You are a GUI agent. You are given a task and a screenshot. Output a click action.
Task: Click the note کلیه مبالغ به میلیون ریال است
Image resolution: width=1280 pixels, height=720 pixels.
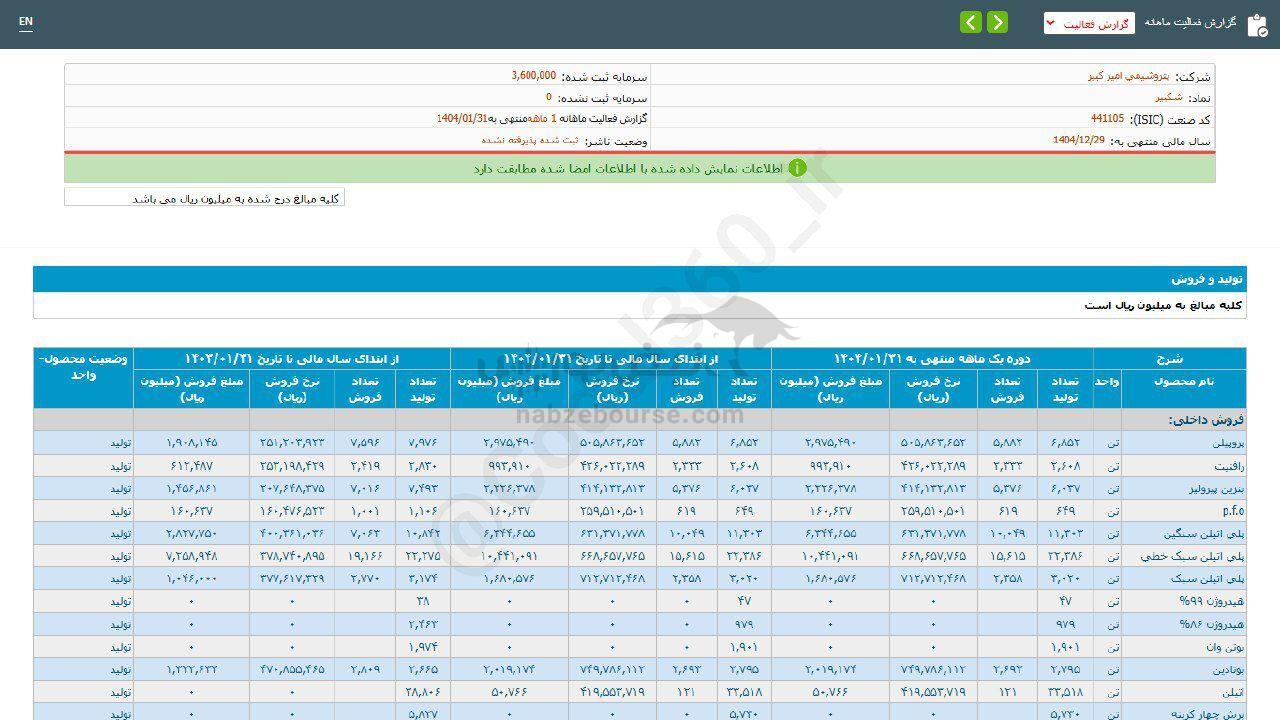(x=1163, y=305)
